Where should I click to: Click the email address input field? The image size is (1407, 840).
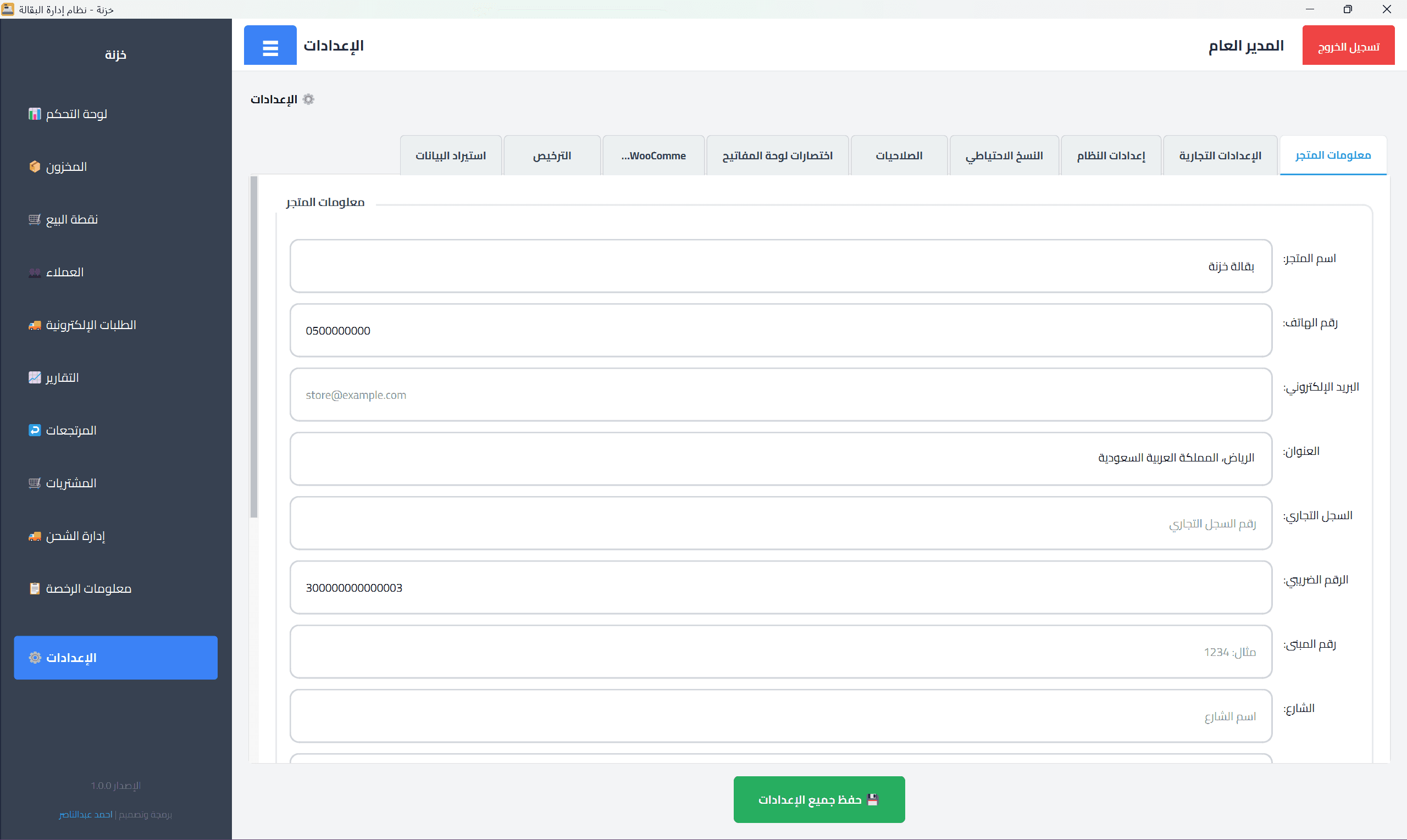tap(780, 394)
